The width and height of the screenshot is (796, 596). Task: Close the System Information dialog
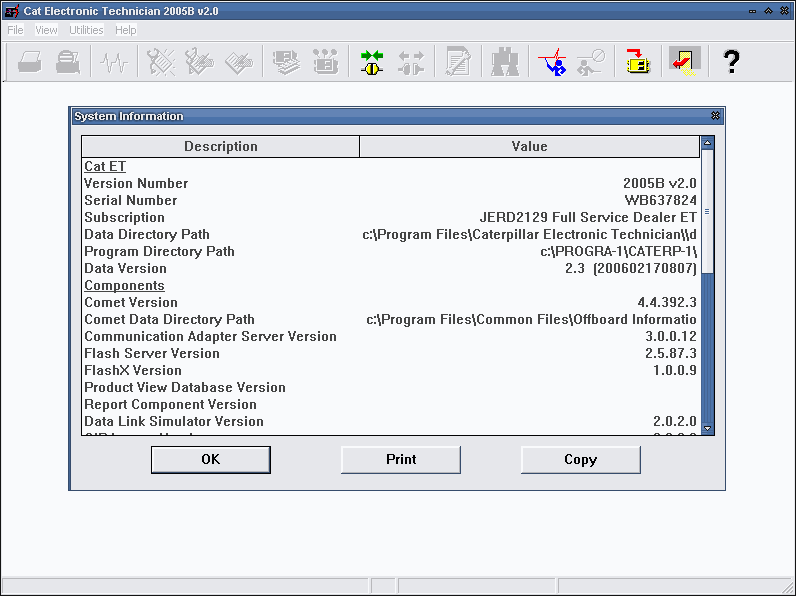(x=715, y=116)
